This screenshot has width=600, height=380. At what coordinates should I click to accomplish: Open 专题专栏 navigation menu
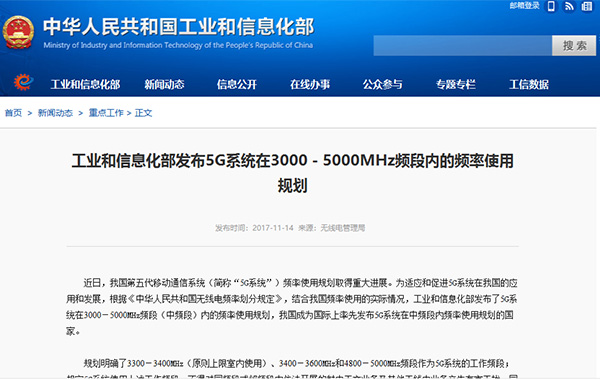pos(456,85)
